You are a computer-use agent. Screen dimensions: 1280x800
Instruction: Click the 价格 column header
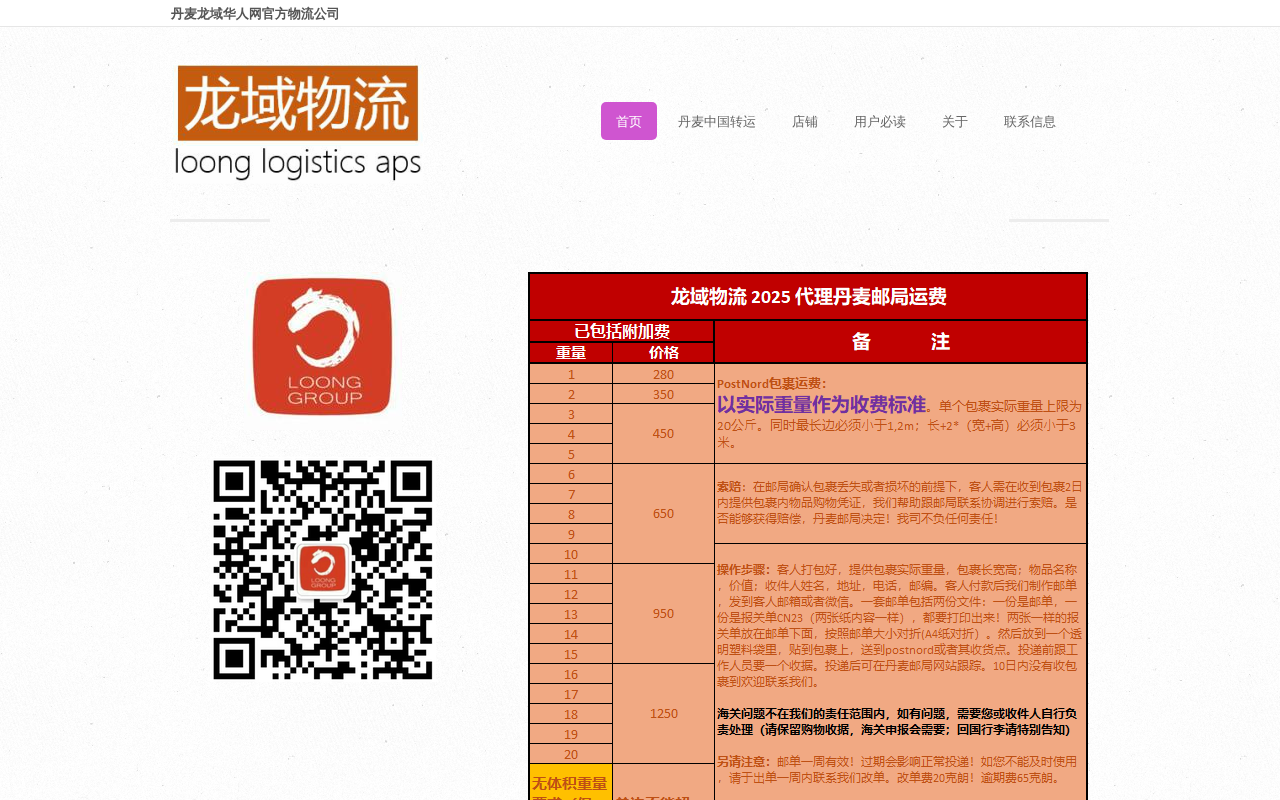pos(664,353)
